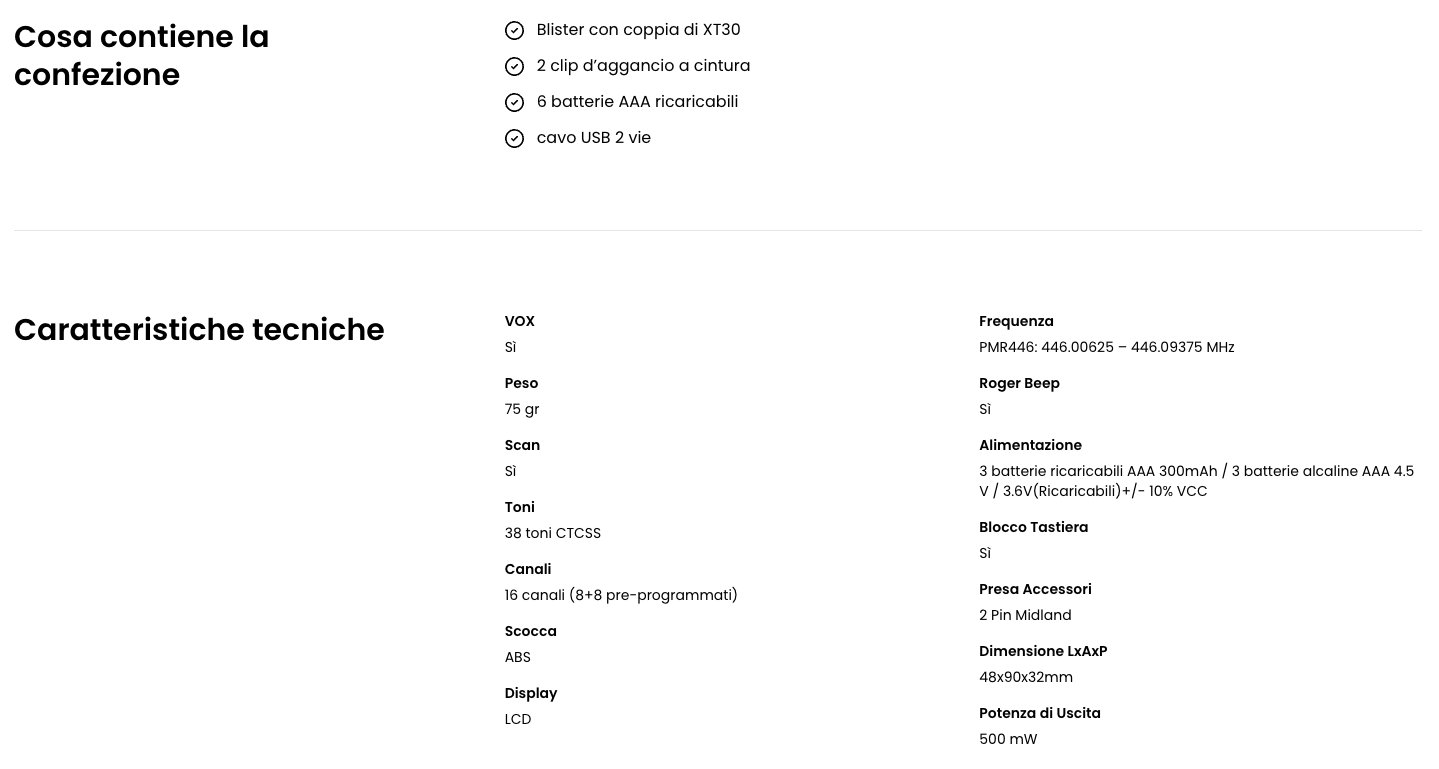This screenshot has width=1439, height=769.
Task: Click the 'Cosa contiene la confezione' heading
Action: click(x=141, y=55)
